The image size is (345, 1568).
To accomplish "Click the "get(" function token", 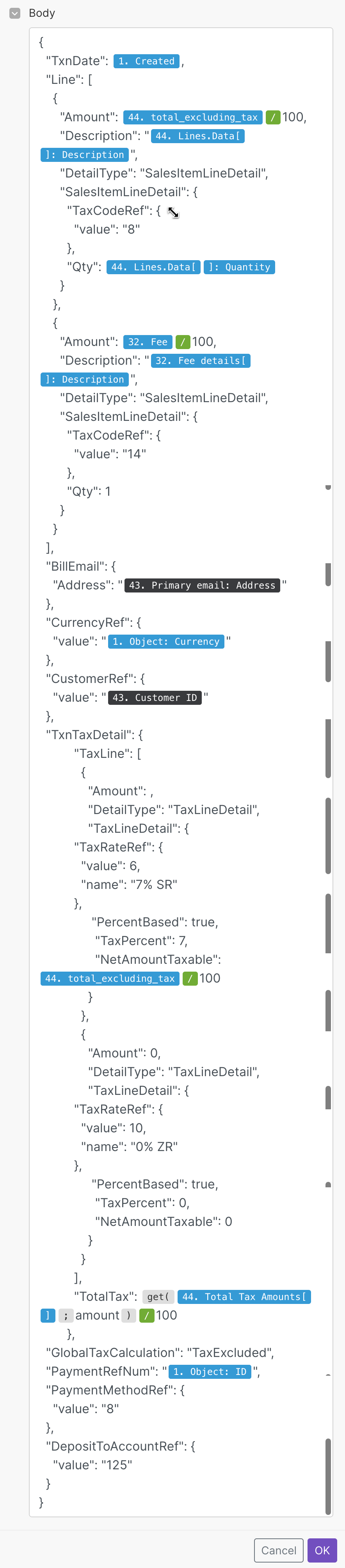I will 158,1297.
